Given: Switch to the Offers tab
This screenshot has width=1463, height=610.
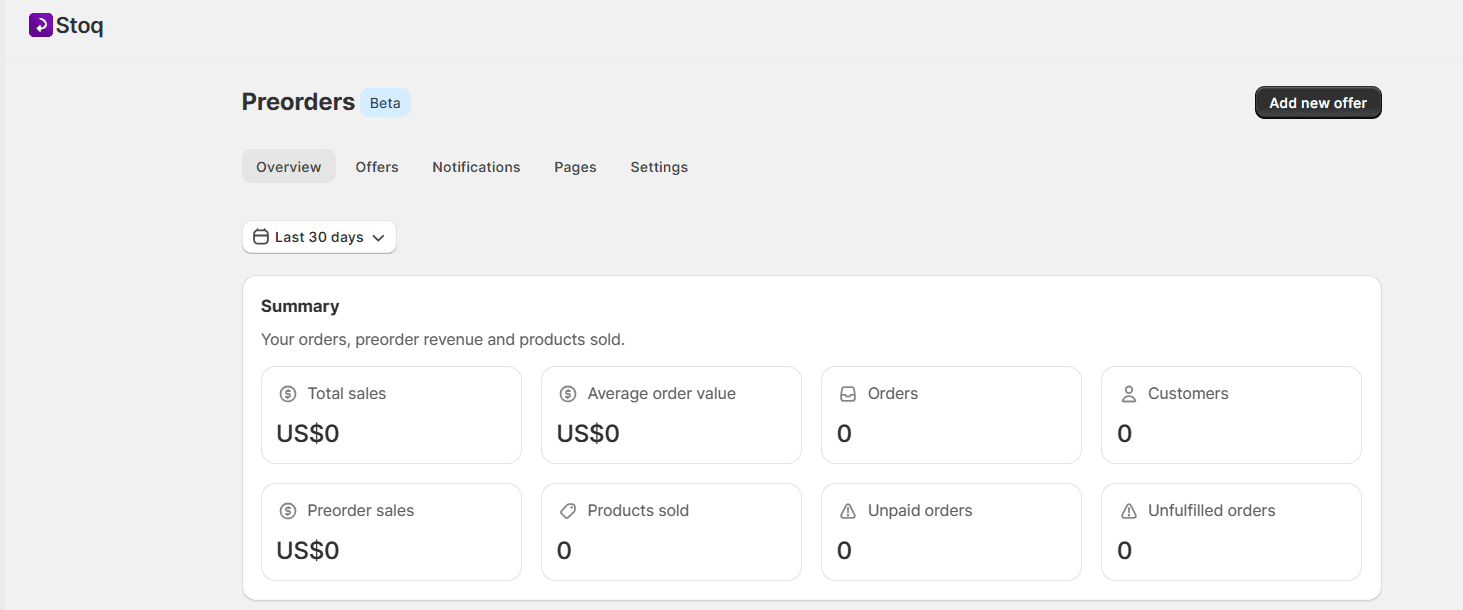Looking at the screenshot, I should click(x=376, y=166).
